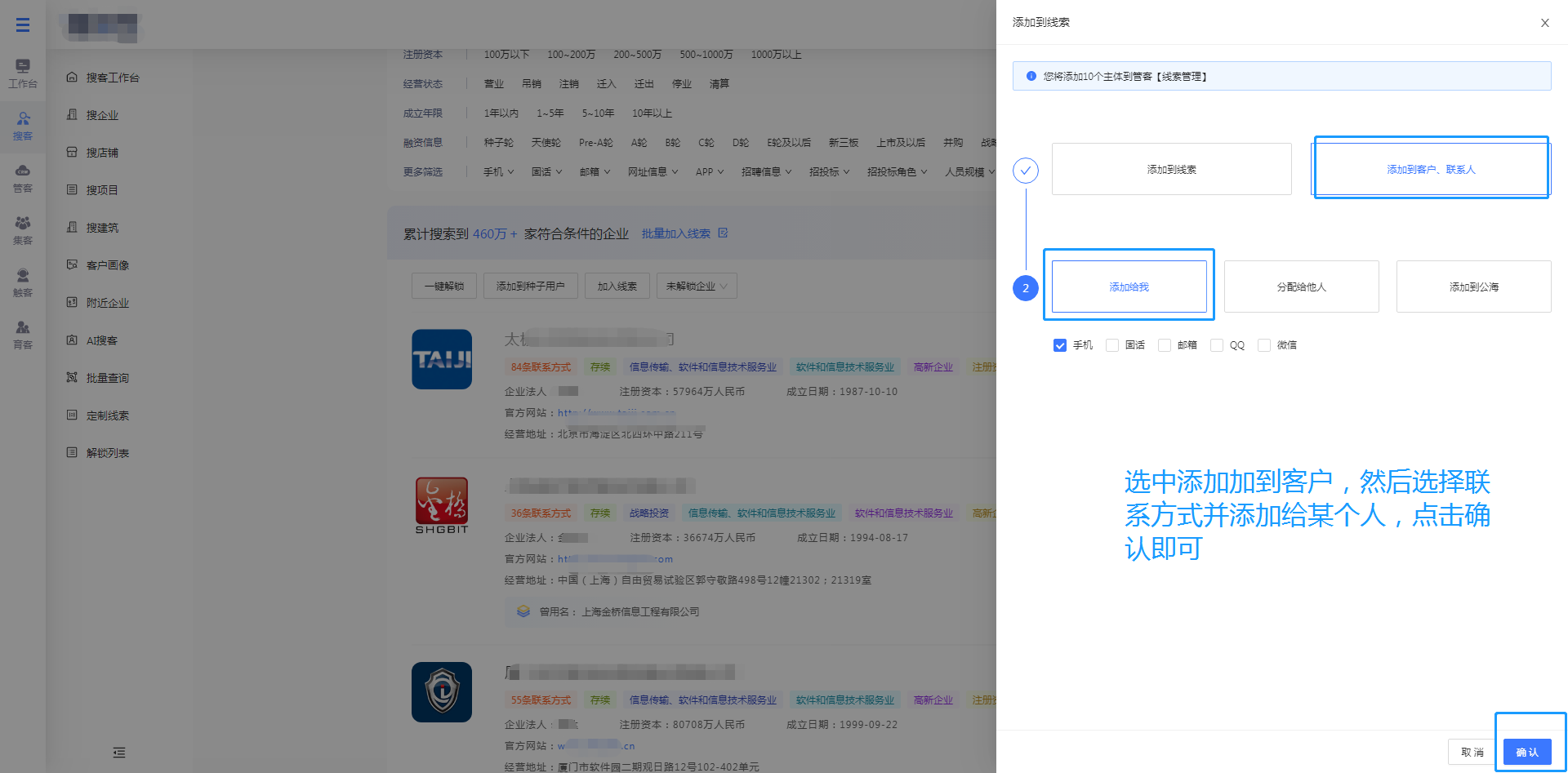
Task: Click the external link icon beside 批量加入线索
Action: (x=723, y=233)
